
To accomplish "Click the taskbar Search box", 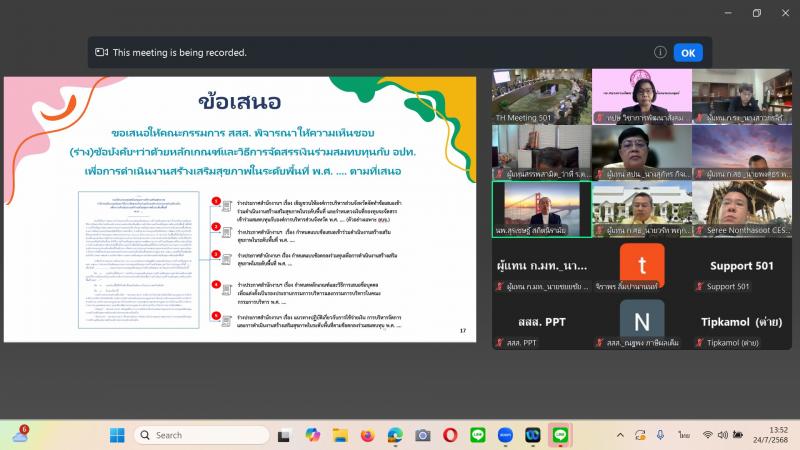I will pos(202,435).
